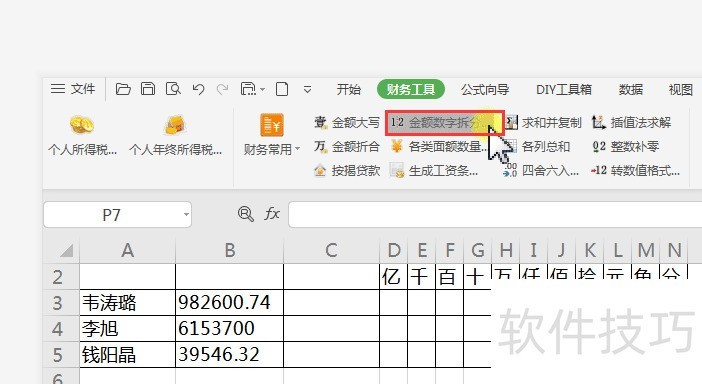Click the save icon in quick toolbar
Image resolution: width=702 pixels, height=384 pixels.
(148, 89)
